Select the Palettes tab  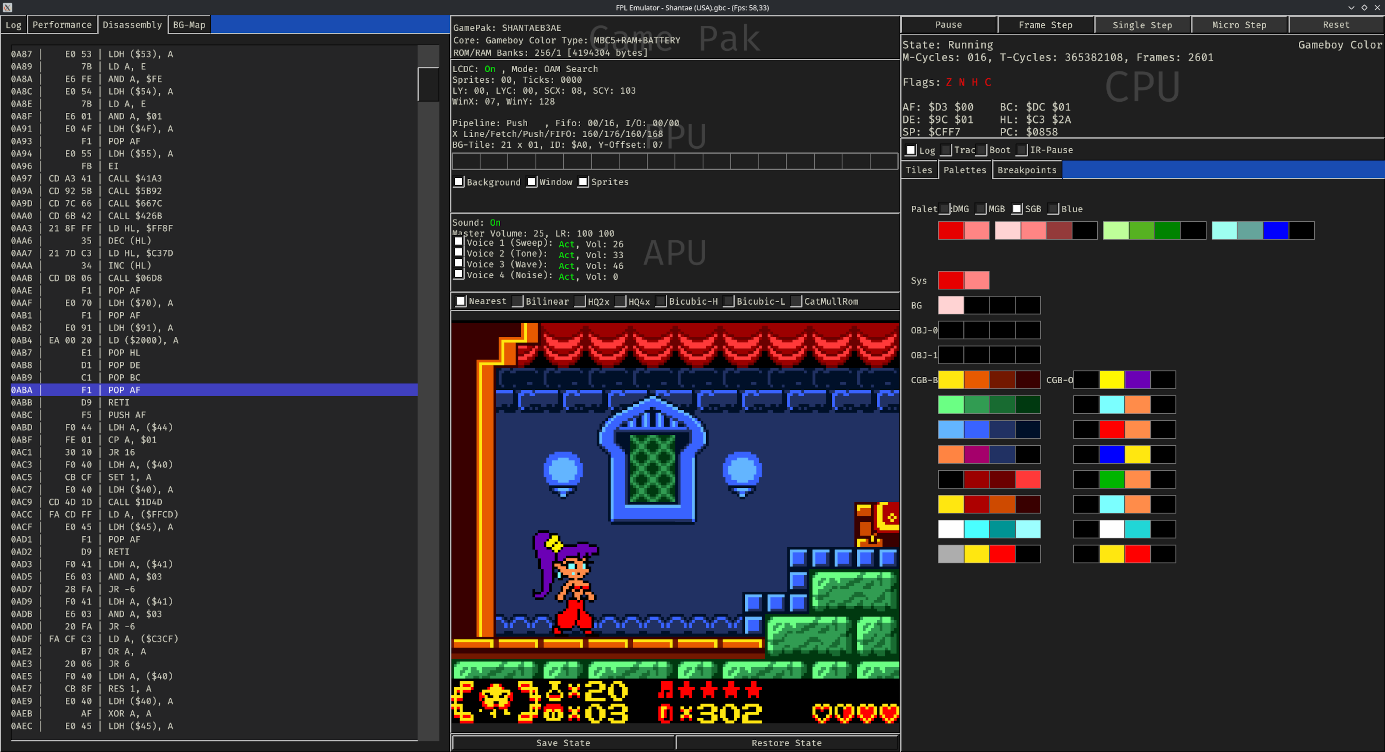click(x=965, y=170)
